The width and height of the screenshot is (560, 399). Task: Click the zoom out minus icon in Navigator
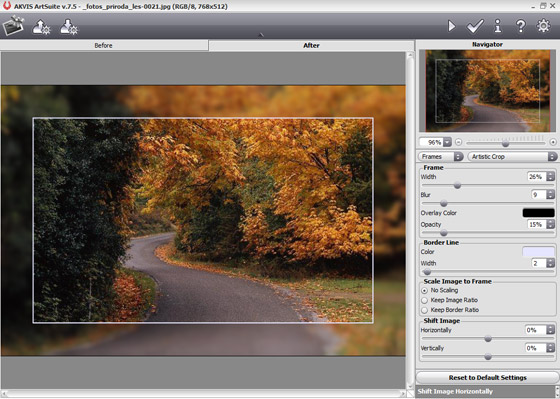tap(459, 142)
